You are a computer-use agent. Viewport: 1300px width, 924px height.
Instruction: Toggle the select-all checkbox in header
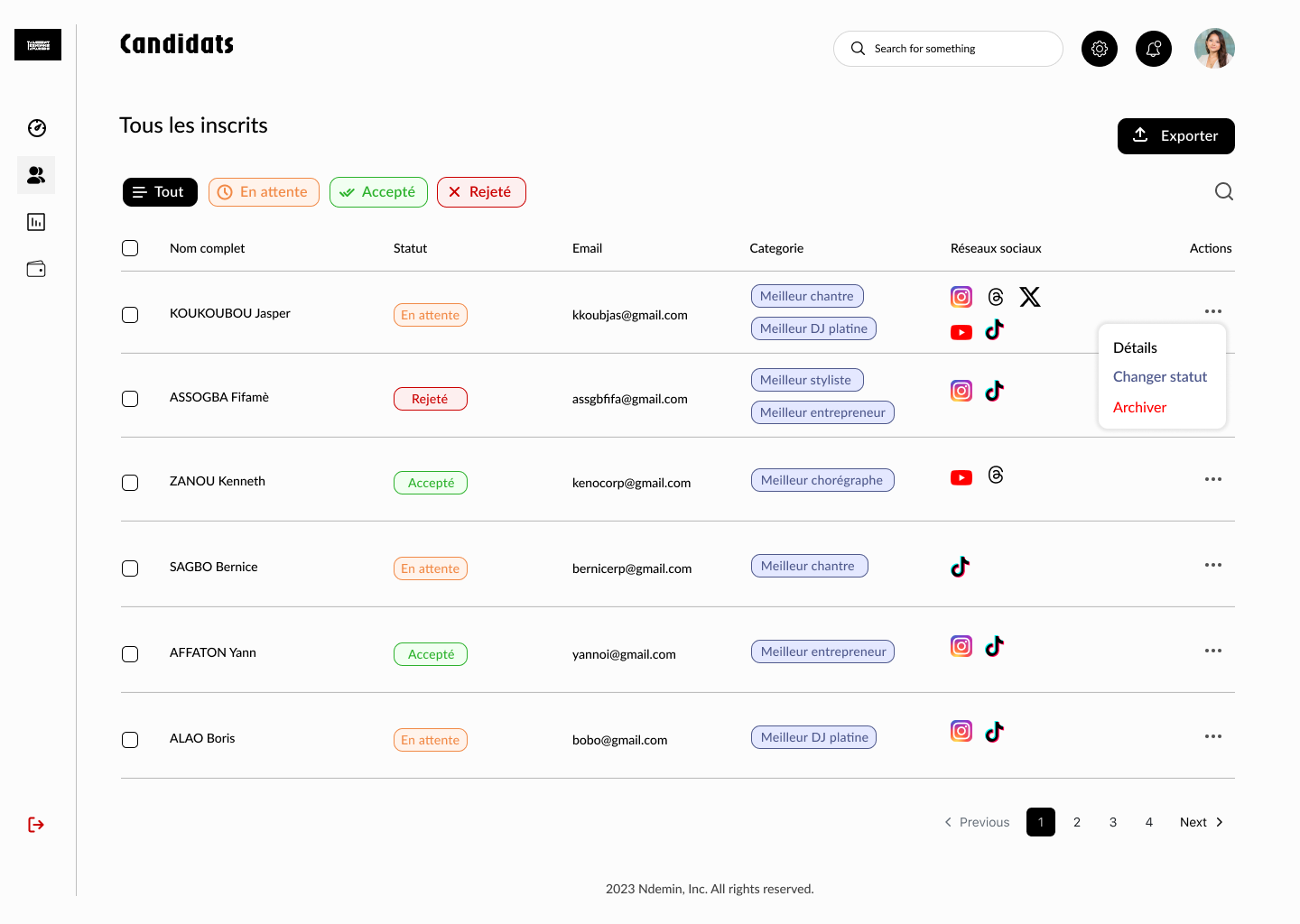[x=130, y=248]
